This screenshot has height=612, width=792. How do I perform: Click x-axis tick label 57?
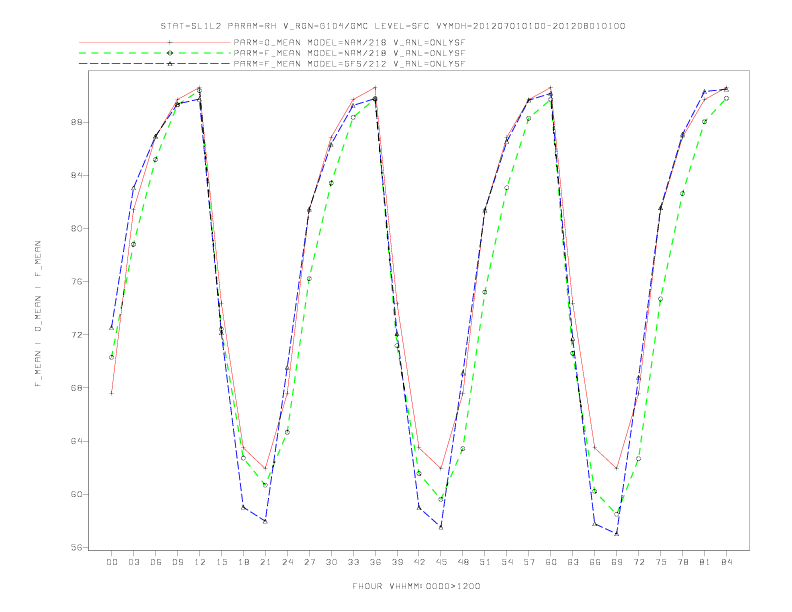pyautogui.click(x=529, y=562)
